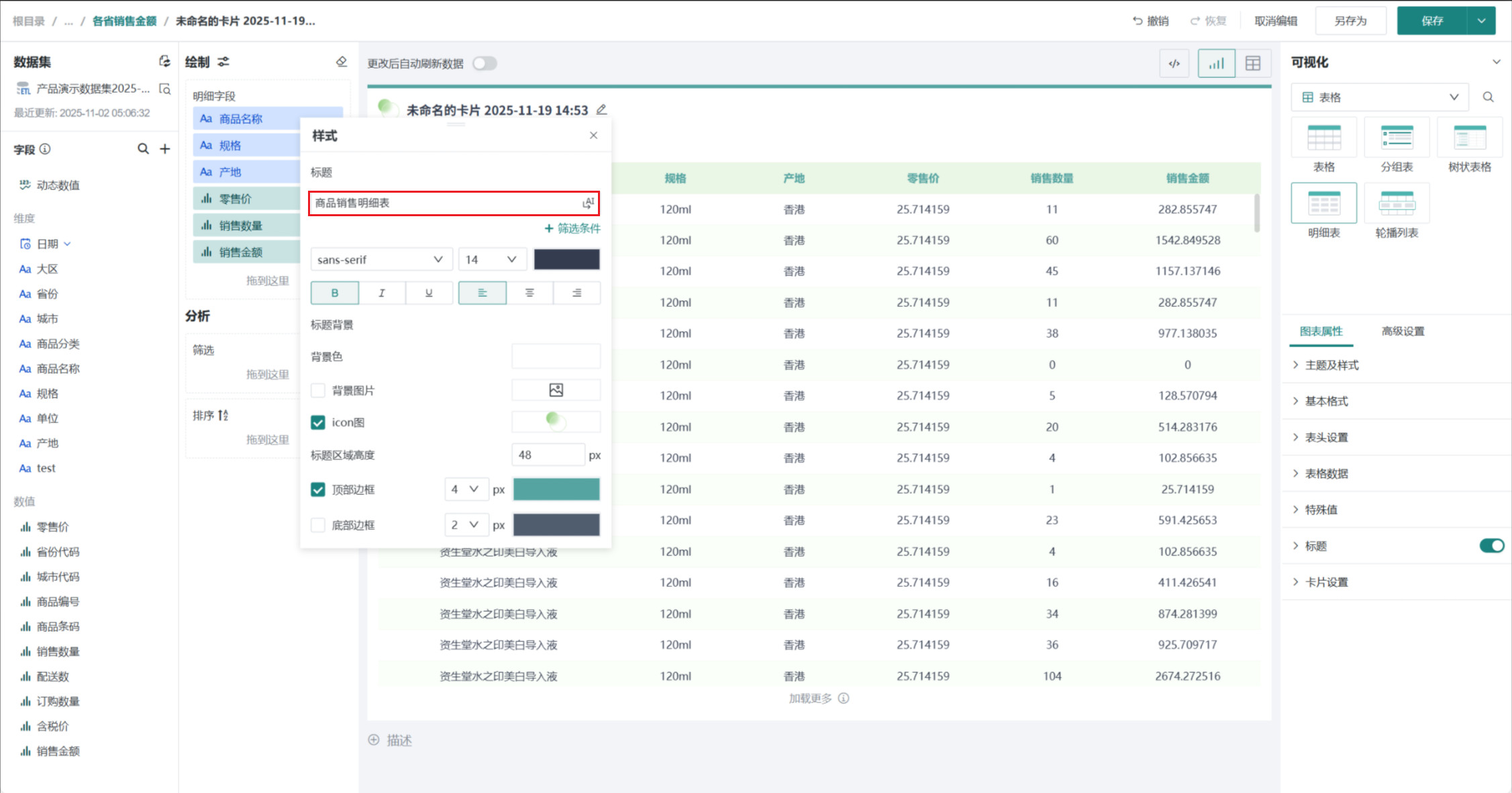Click the 另存为 button
Screen dimensions: 1512x793
1350,21
